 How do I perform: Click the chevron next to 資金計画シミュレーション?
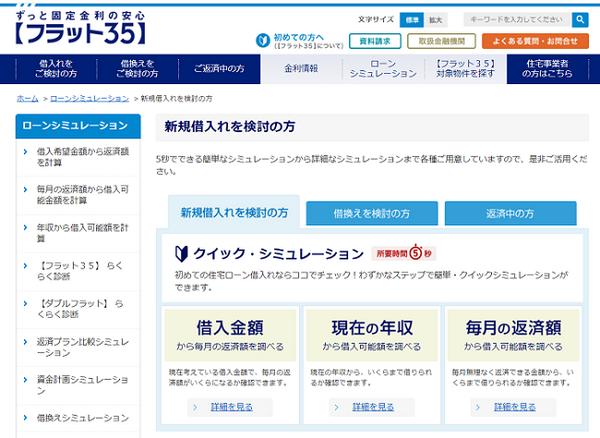26,380
